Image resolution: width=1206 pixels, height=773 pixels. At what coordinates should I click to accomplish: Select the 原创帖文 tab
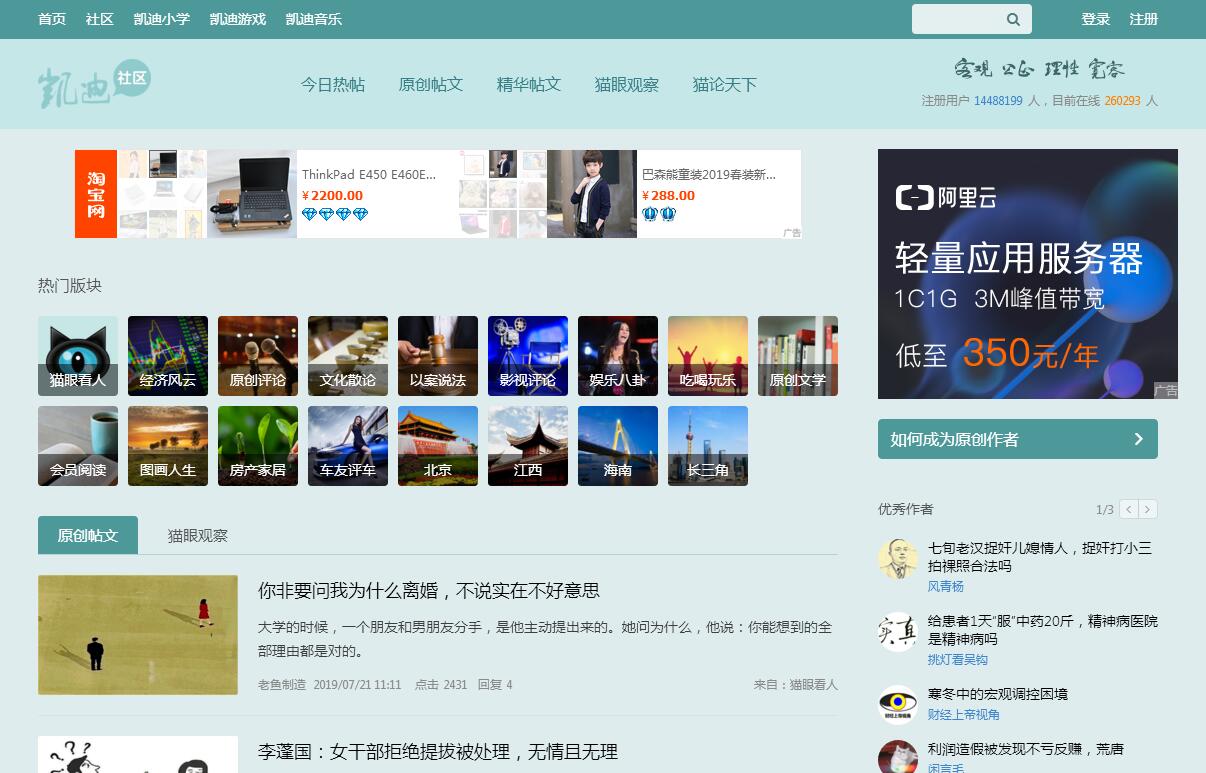click(x=88, y=536)
